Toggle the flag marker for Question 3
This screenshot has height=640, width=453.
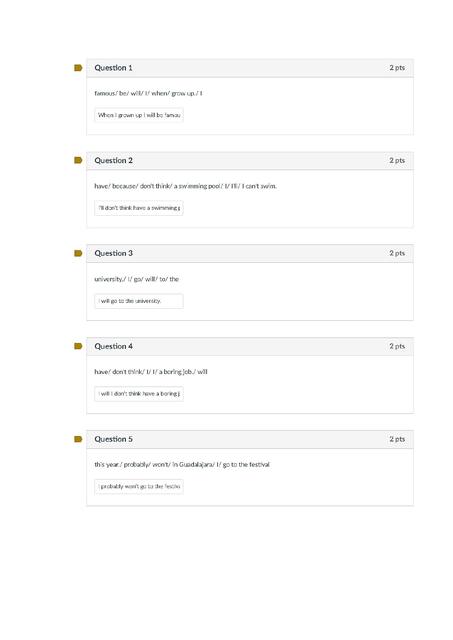pyautogui.click(x=78, y=253)
